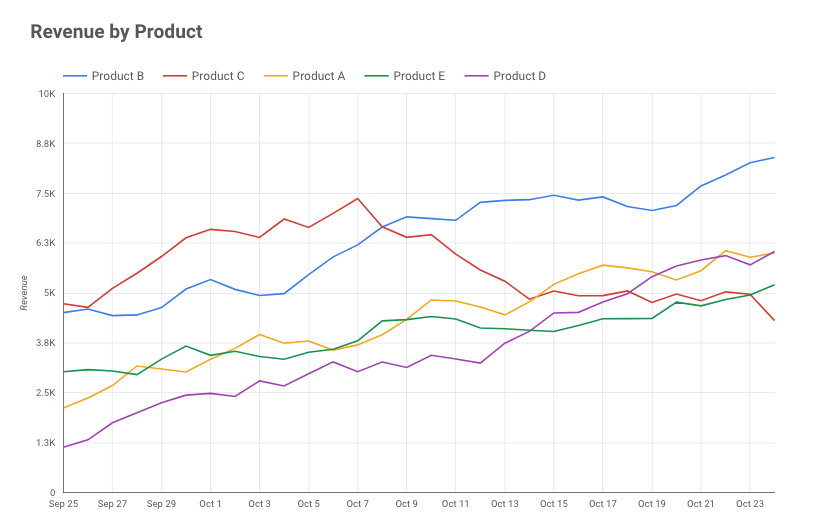821x531 pixels.
Task: Click the Product C peak at Oct 7
Action: click(358, 198)
